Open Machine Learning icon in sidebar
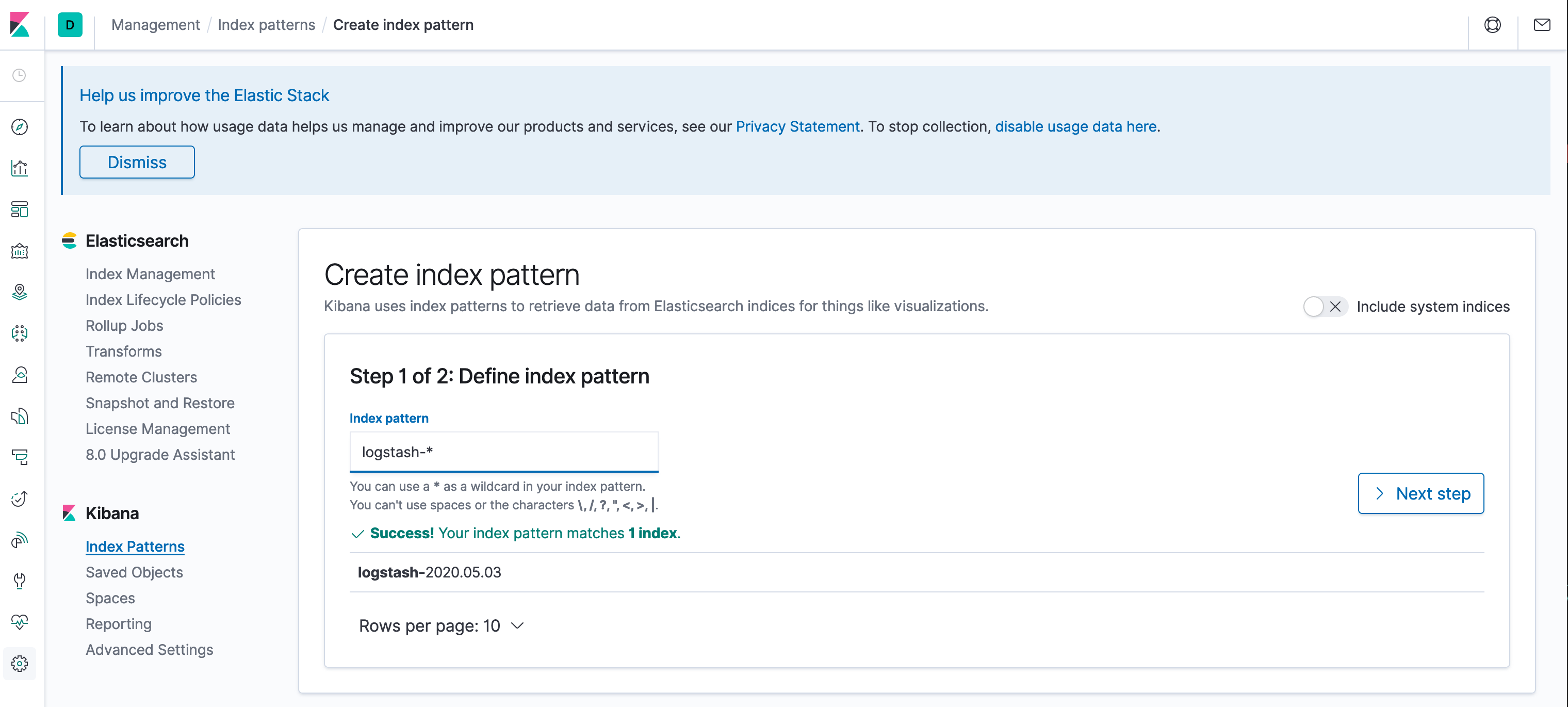This screenshot has height=707, width=1568. click(20, 333)
